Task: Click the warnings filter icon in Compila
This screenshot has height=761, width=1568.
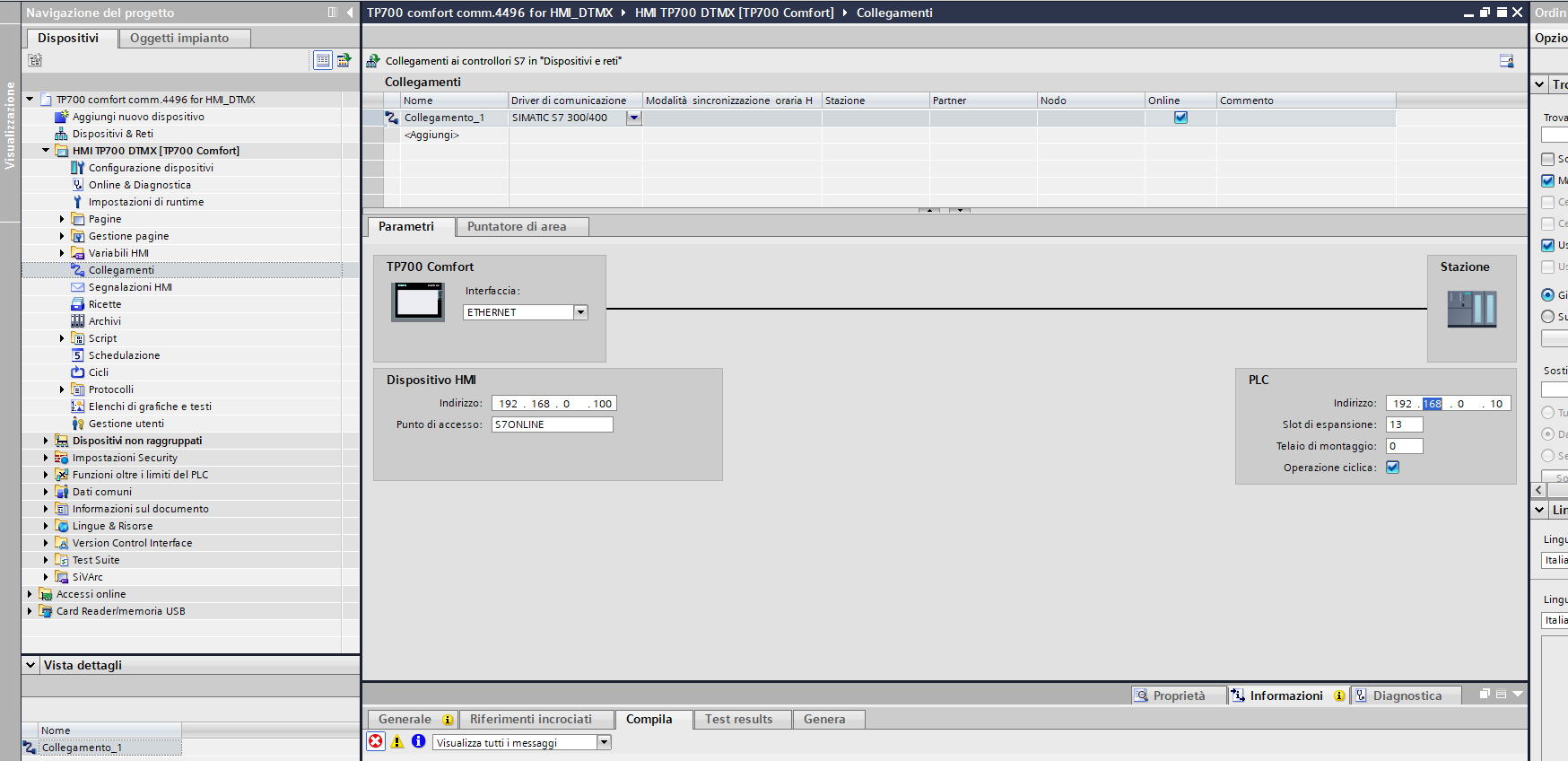Action: click(397, 741)
